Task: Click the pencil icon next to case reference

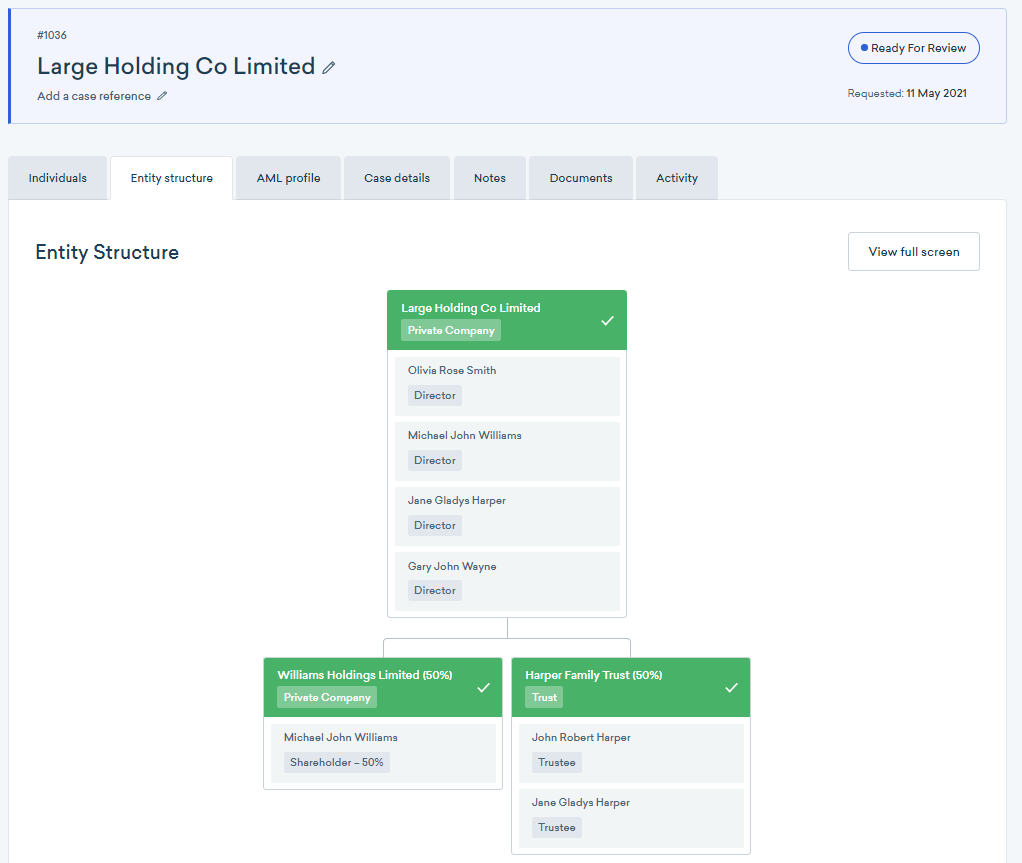Action: (163, 96)
